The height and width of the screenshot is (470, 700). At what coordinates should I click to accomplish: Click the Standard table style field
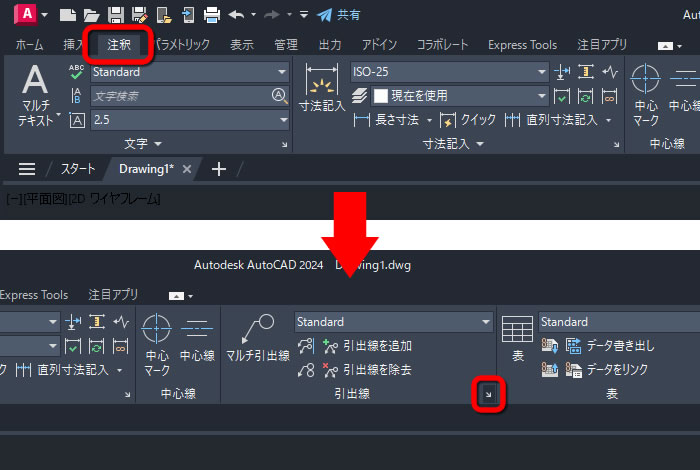coord(619,322)
